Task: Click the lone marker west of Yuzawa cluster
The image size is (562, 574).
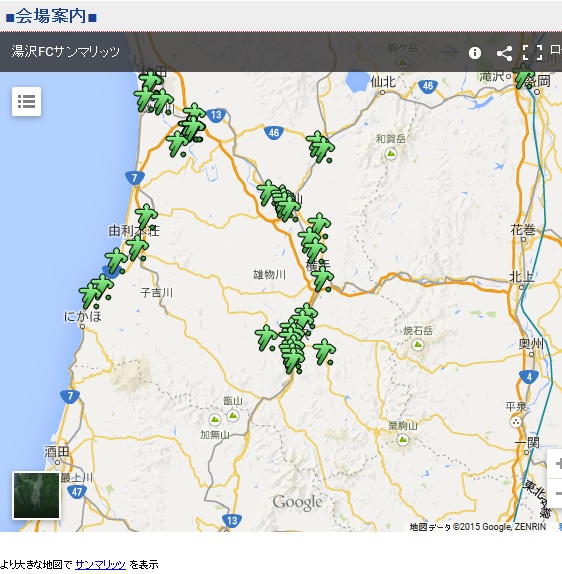Action: click(265, 338)
